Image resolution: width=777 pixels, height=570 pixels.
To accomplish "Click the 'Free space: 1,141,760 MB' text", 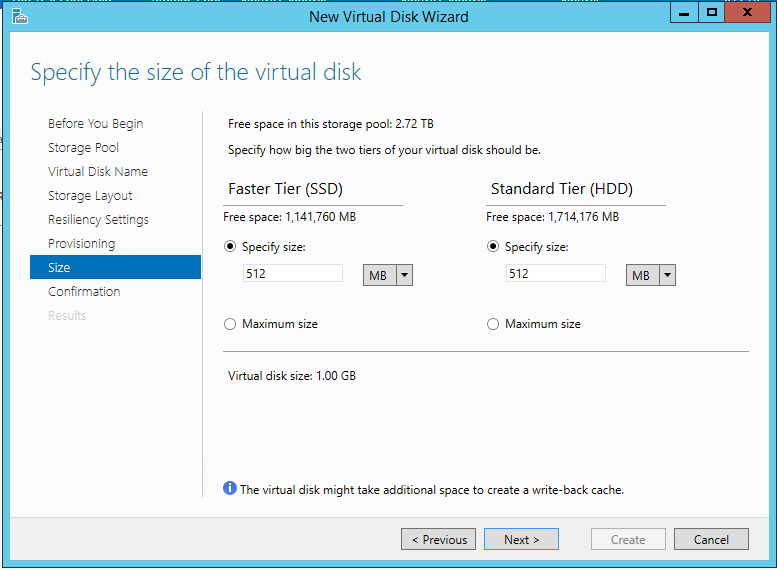I will [289, 217].
